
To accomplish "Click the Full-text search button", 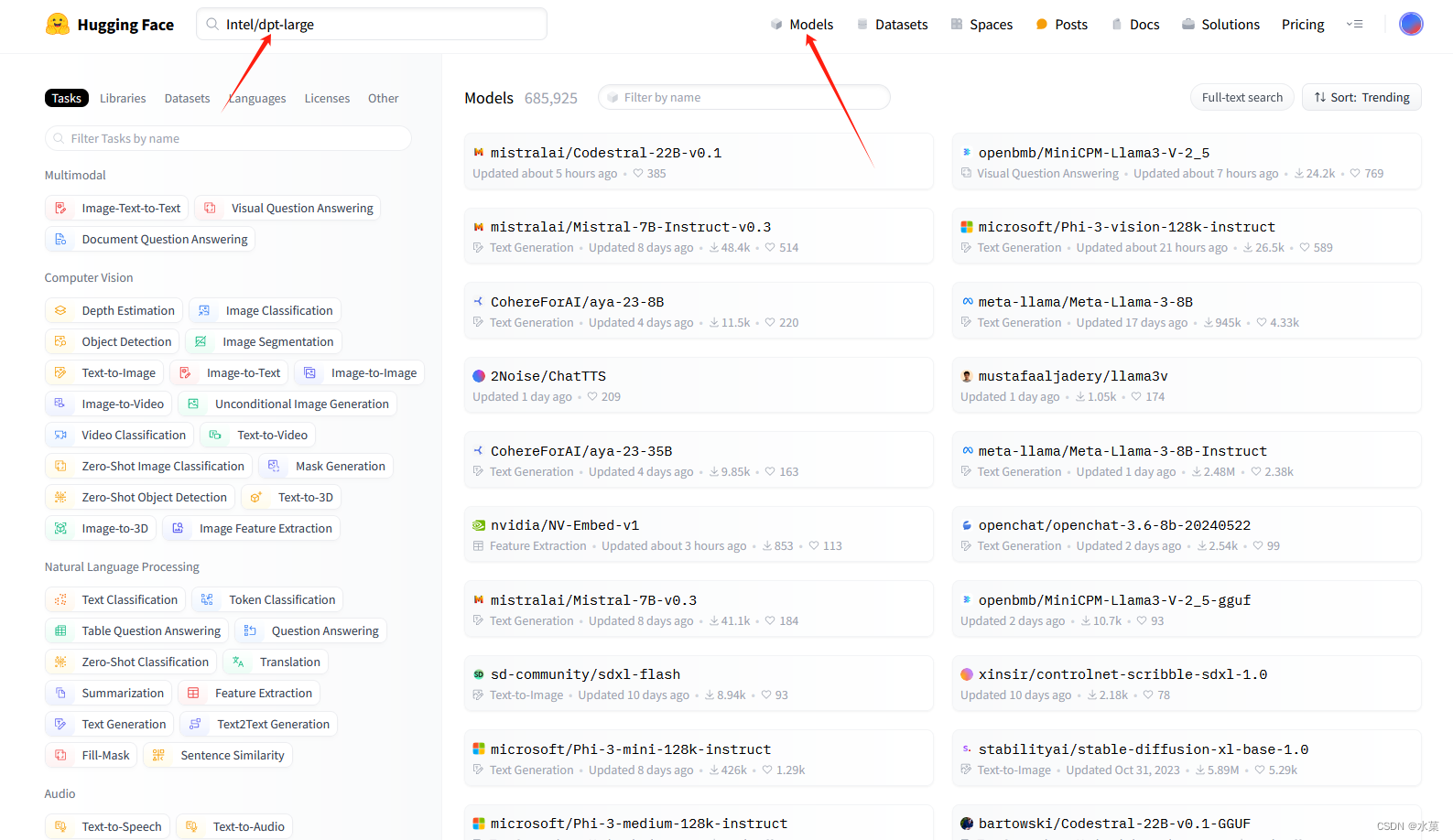I will point(1242,97).
